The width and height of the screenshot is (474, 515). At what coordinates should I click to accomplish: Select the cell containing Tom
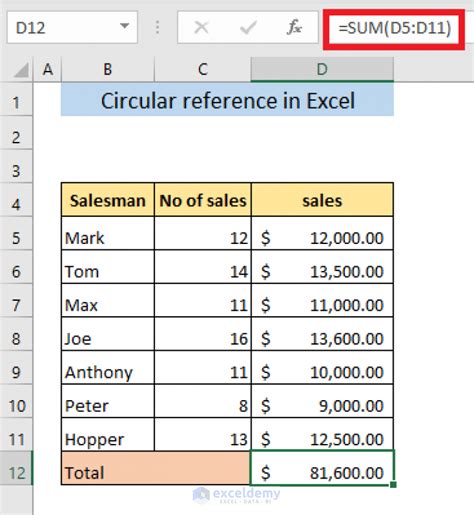point(108,267)
